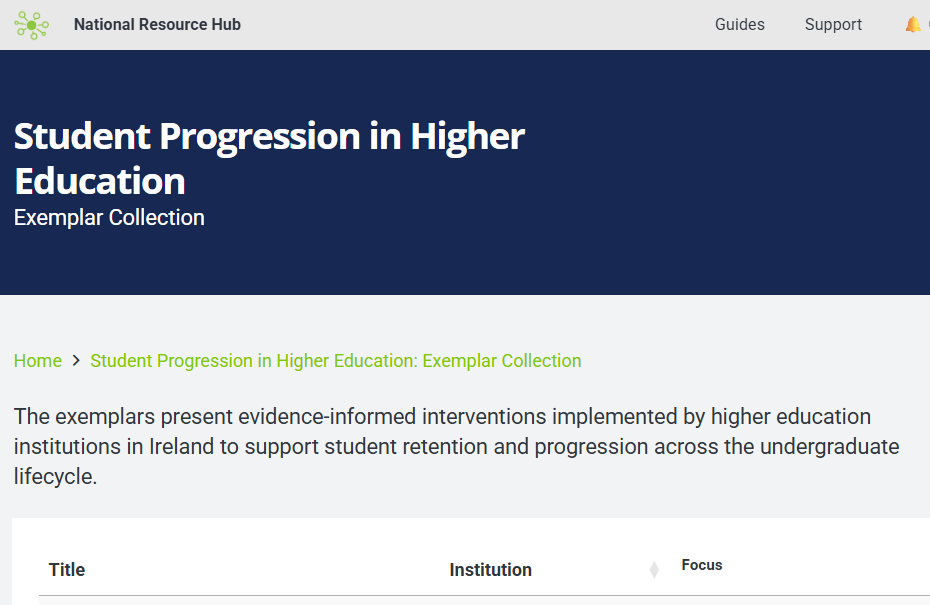Viewport: 930px width, 605px height.
Task: Sort table by Title column
Action: tap(67, 570)
